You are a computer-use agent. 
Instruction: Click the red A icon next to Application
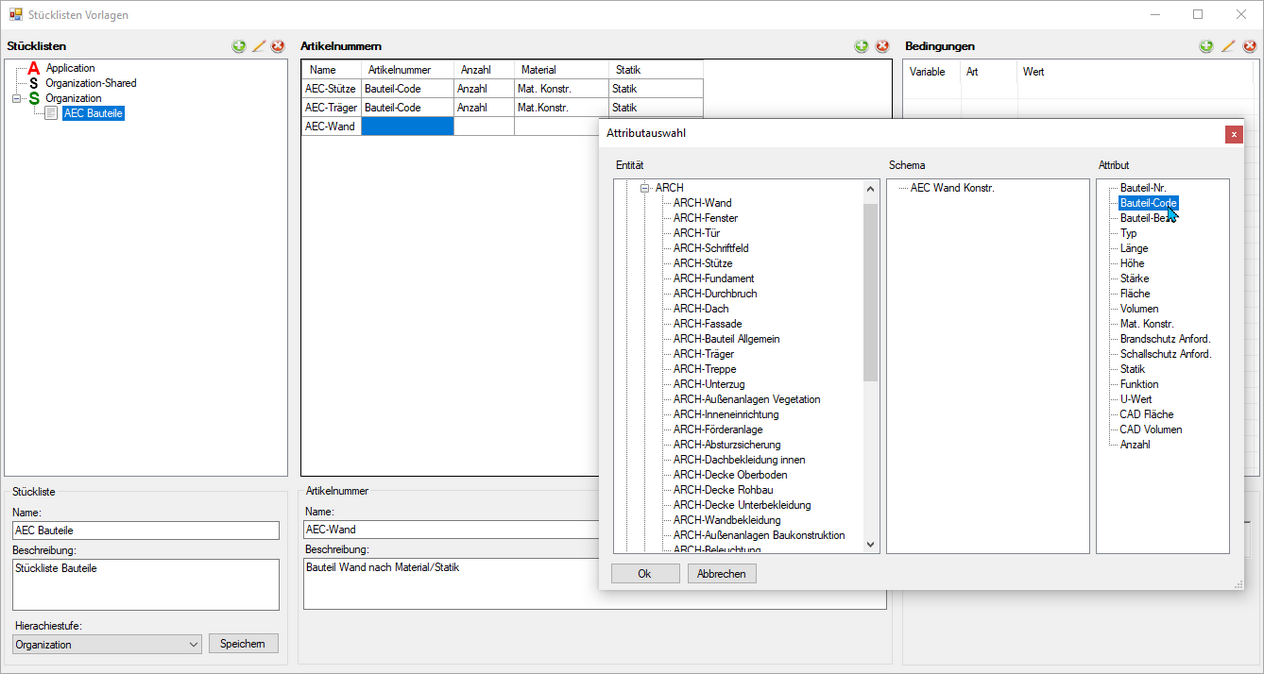click(34, 68)
